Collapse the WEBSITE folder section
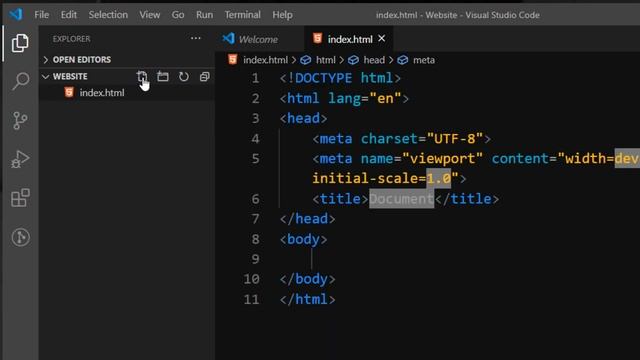640x360 pixels. coord(46,76)
